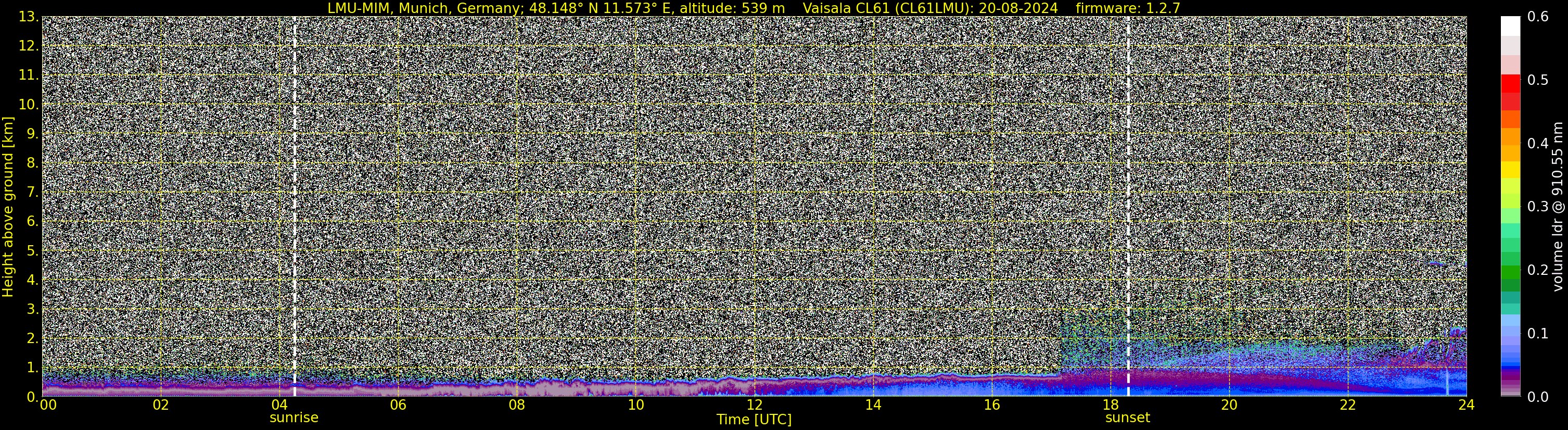Image resolution: width=1568 pixels, height=430 pixels.
Task: Pick the white top segment of the colorbar
Action: click(x=1510, y=26)
